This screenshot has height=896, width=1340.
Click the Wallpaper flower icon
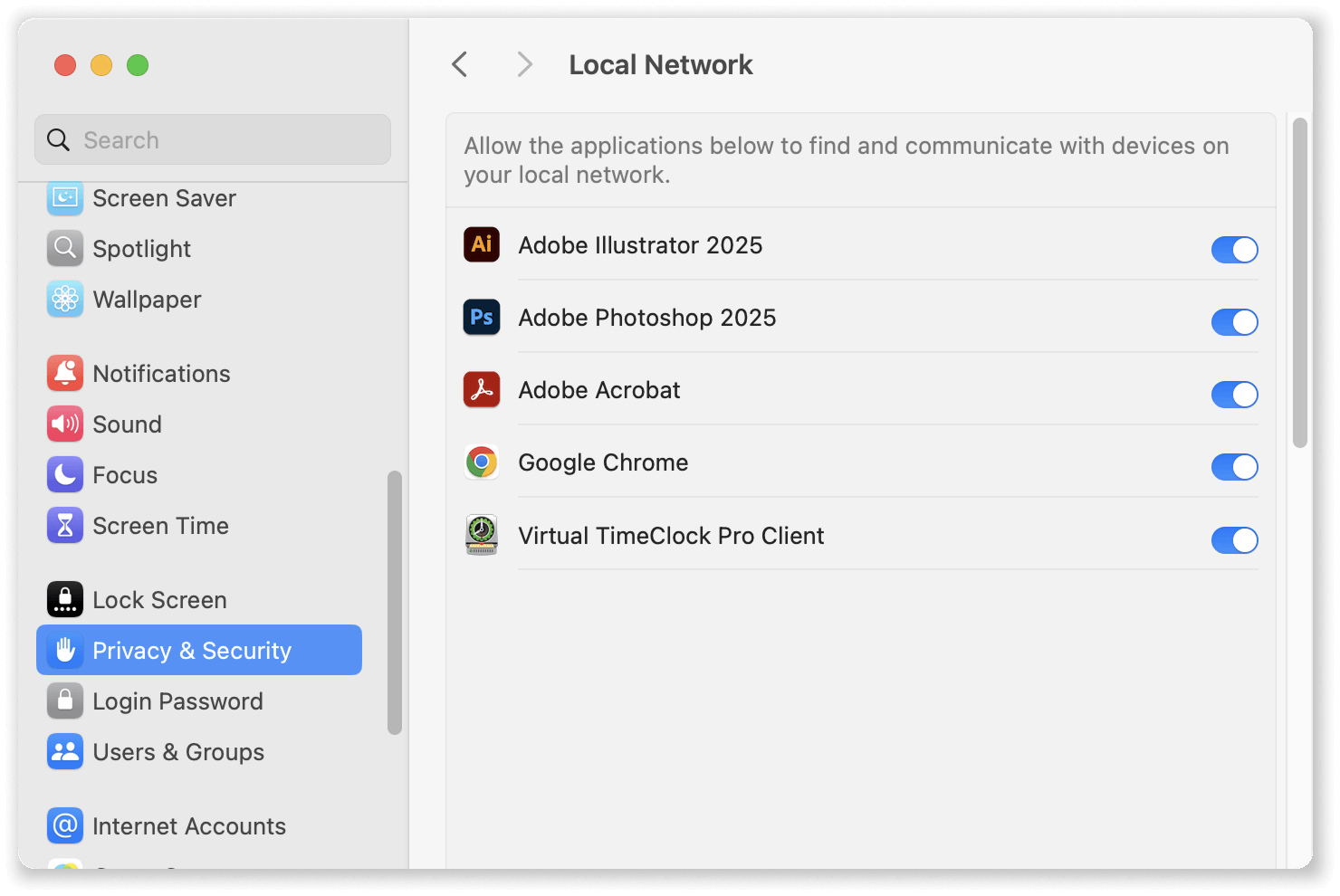pos(65,299)
